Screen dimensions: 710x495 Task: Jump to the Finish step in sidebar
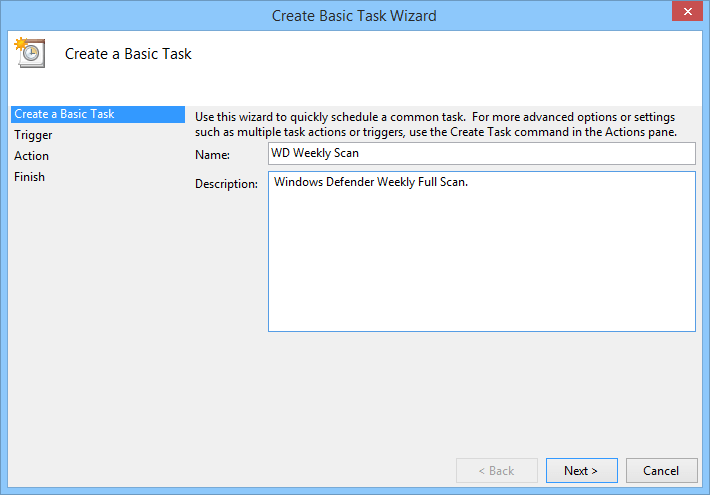tap(29, 177)
